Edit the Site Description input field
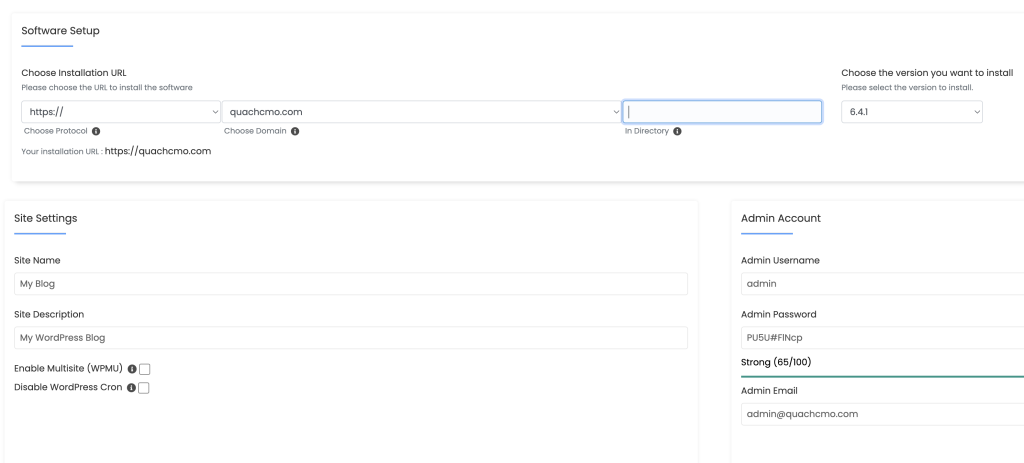The width and height of the screenshot is (1024, 463). click(351, 338)
